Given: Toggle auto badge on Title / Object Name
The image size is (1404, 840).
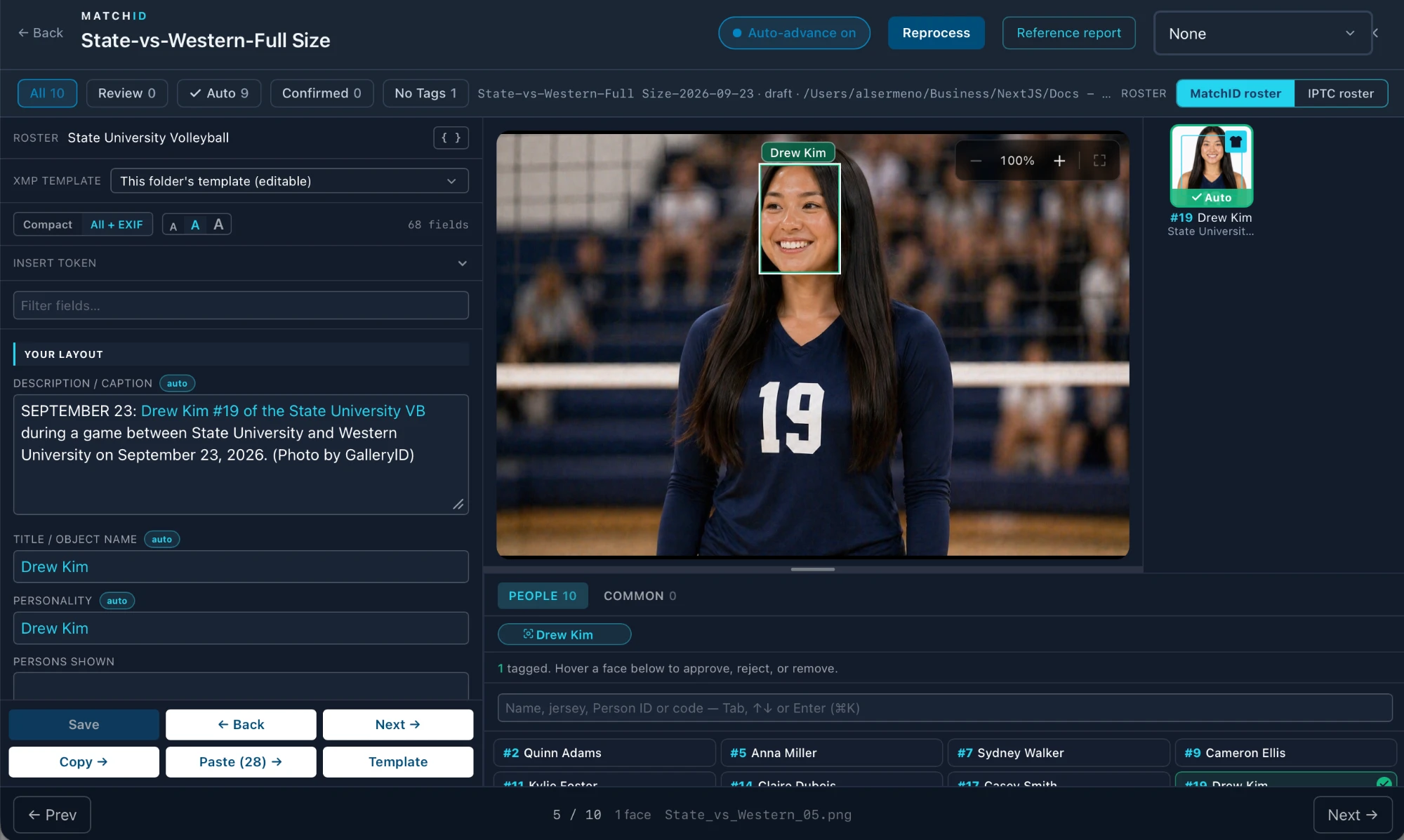Looking at the screenshot, I should tap(161, 539).
